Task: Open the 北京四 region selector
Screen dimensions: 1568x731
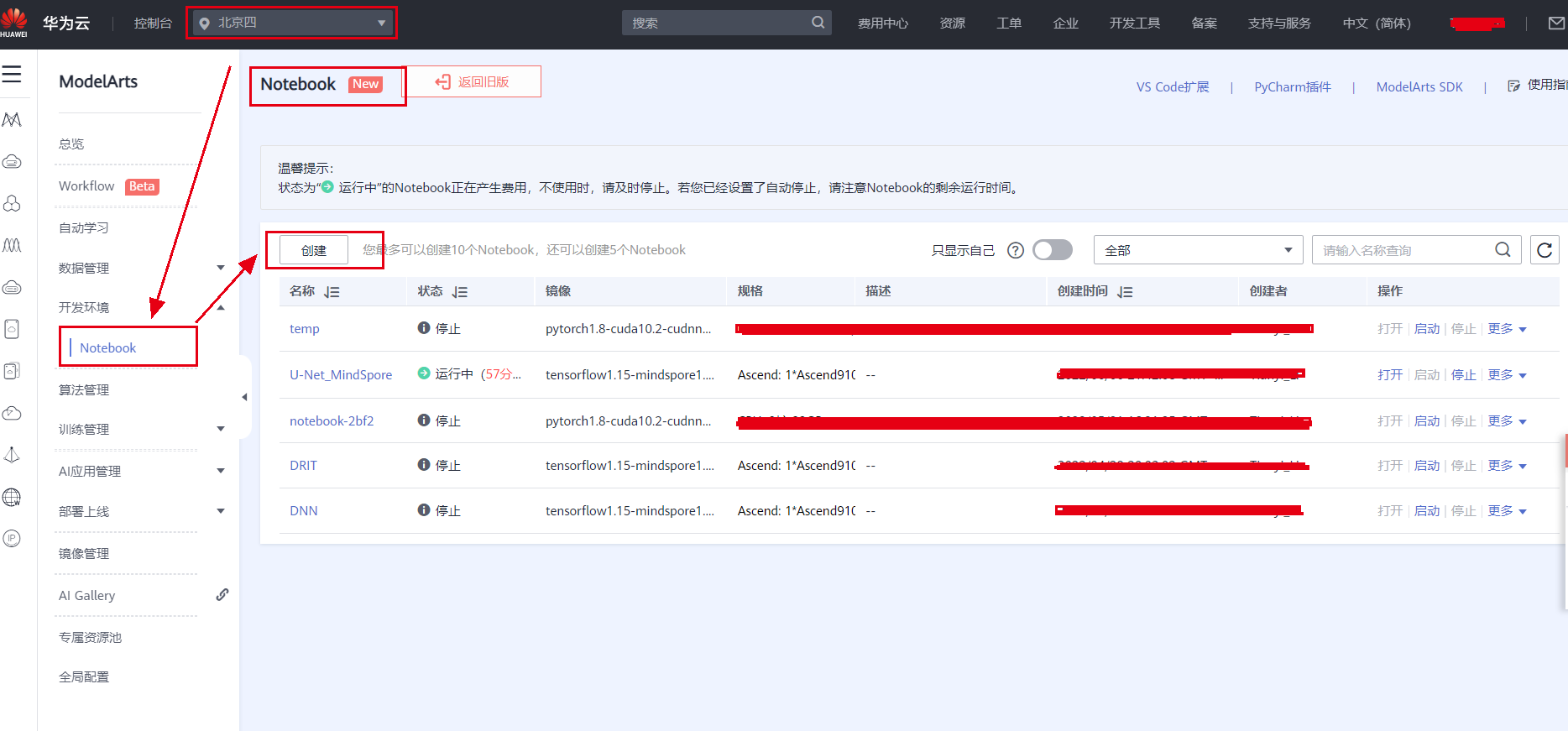Action: 292,23
